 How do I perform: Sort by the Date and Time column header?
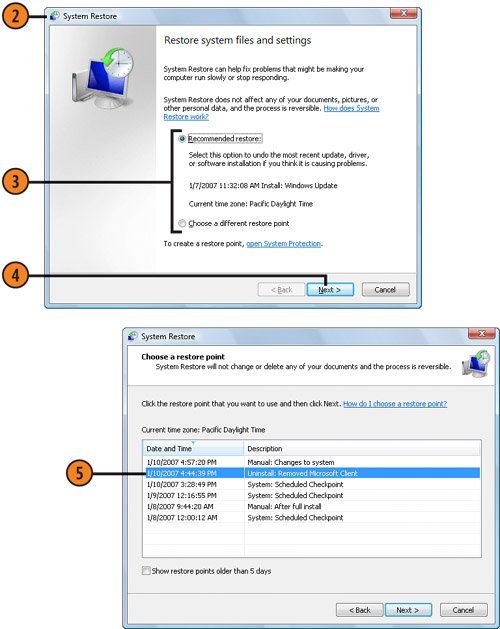193,448
